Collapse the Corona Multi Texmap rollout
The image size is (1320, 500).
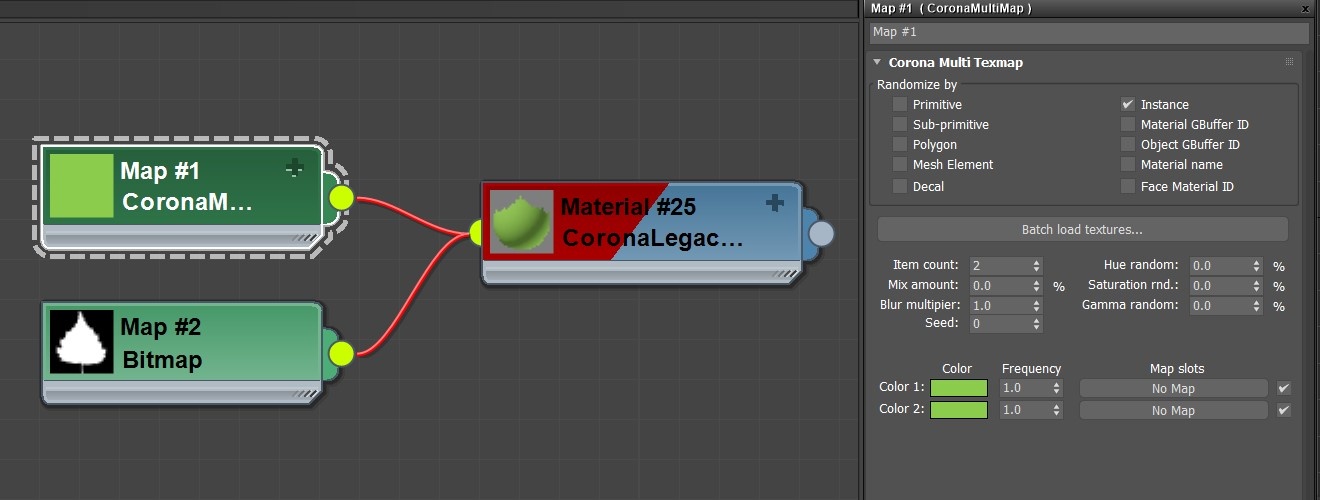(877, 62)
